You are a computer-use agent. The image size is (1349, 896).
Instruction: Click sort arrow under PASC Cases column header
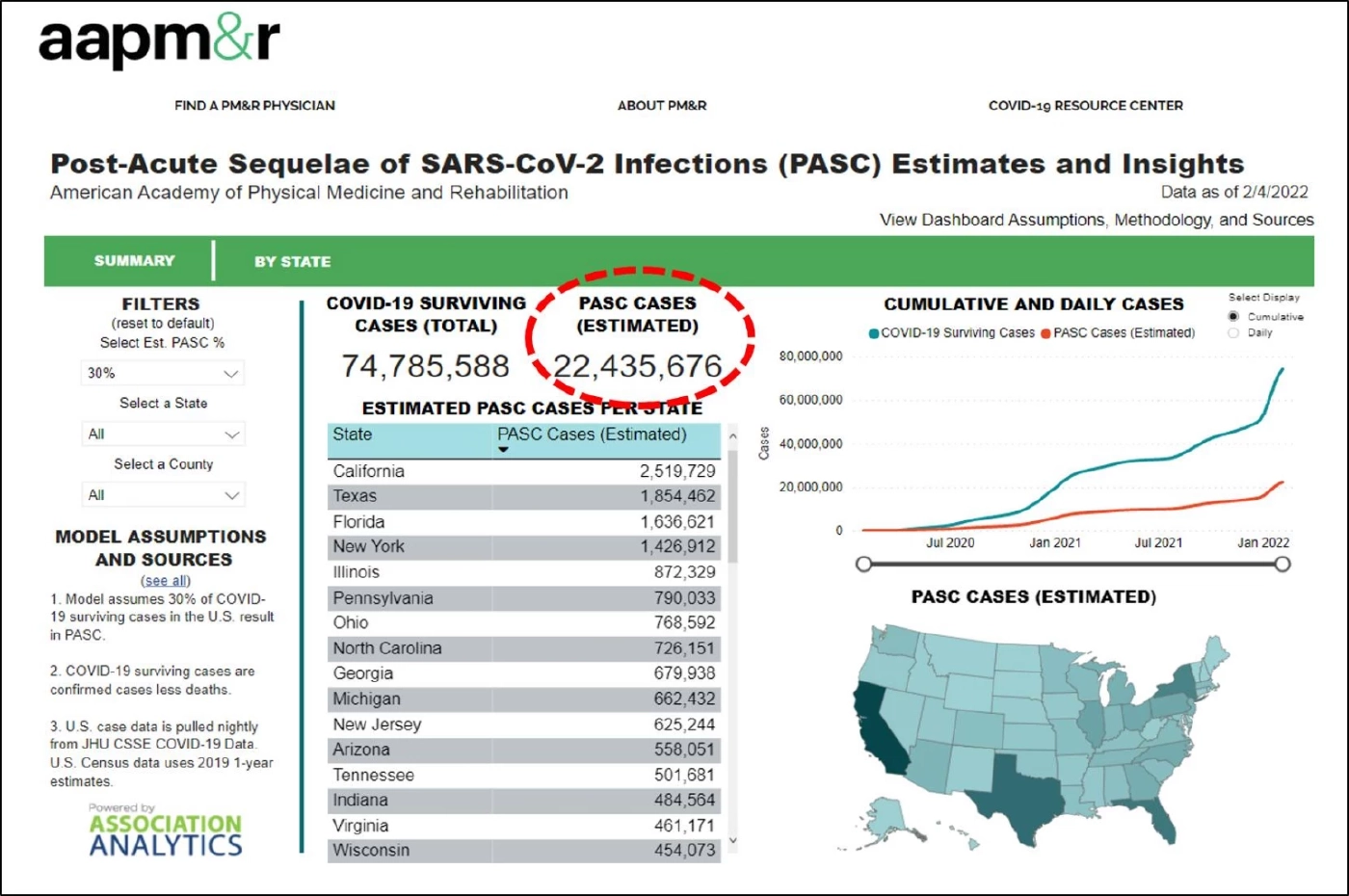[503, 450]
